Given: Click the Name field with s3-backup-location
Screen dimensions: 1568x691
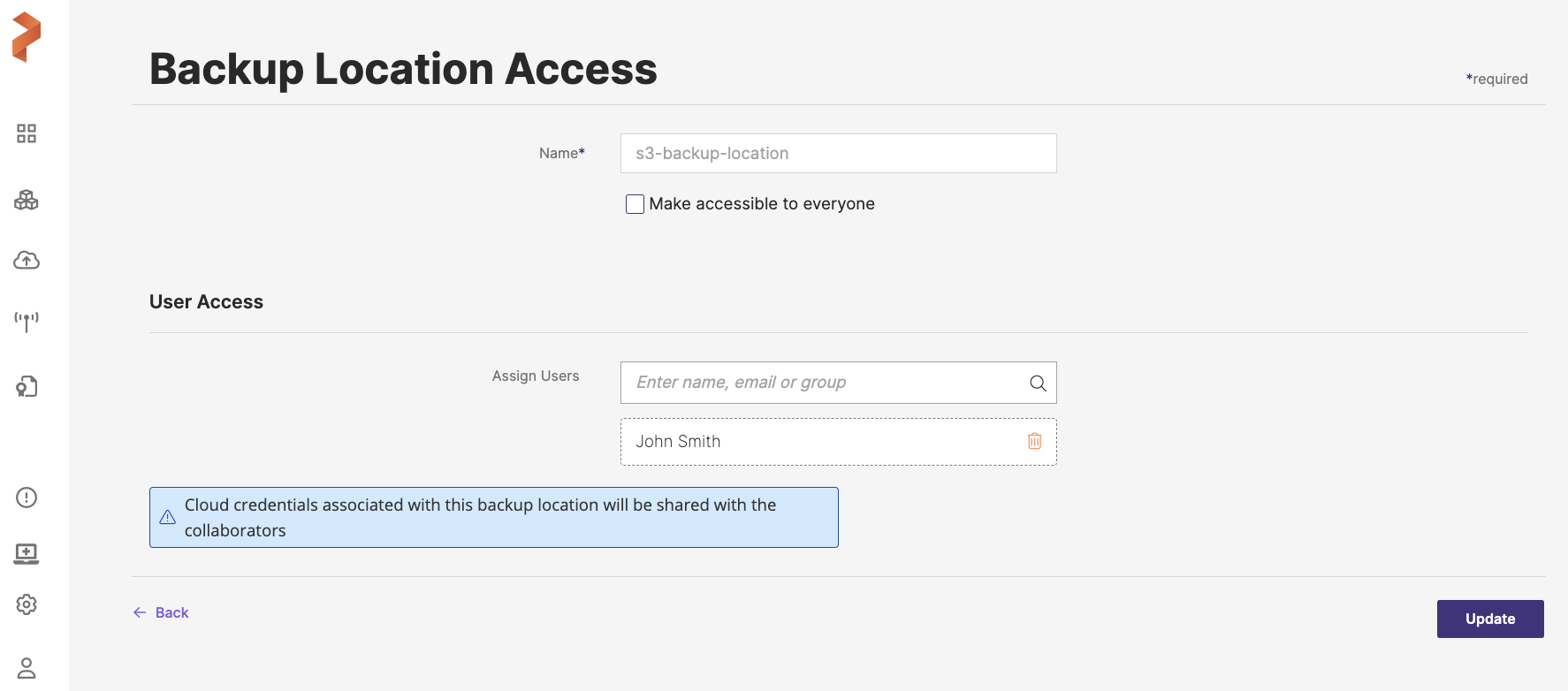Looking at the screenshot, I should 838,154.
